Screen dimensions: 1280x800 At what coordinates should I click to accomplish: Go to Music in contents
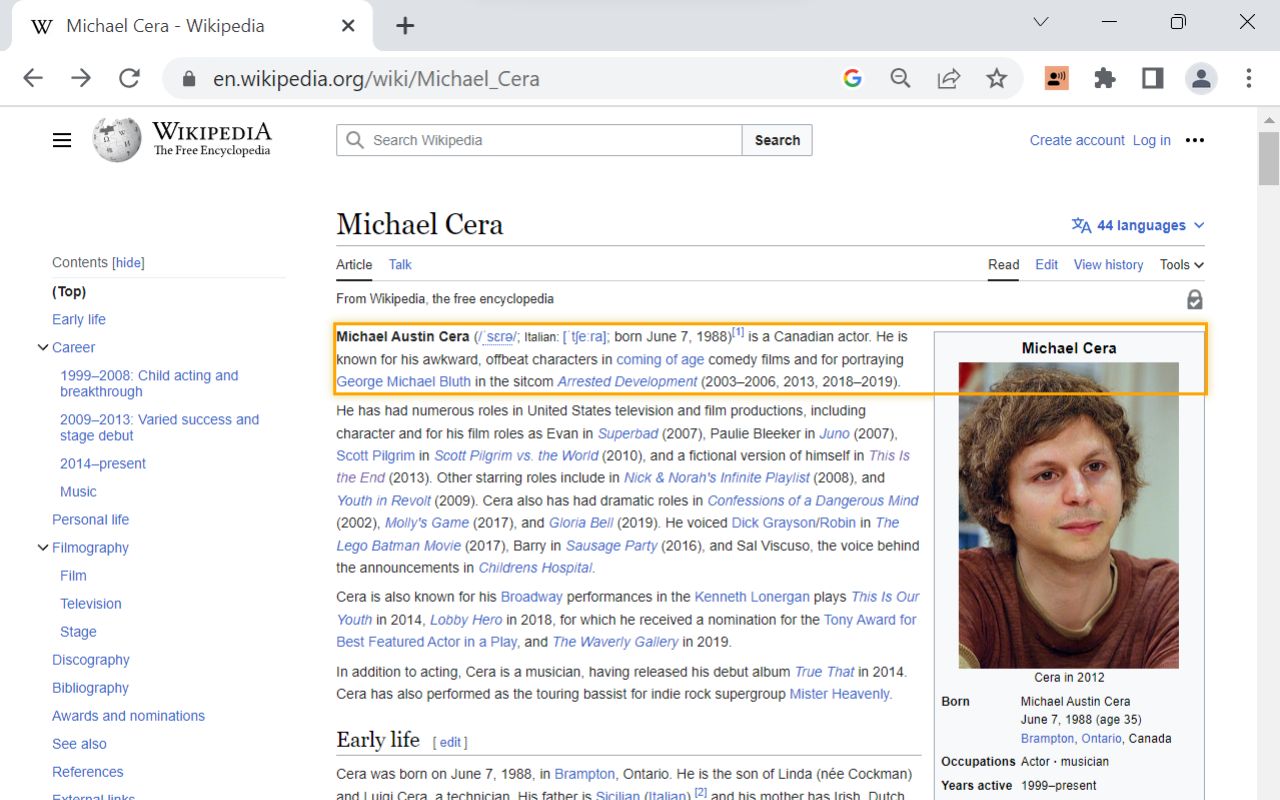coord(78,492)
